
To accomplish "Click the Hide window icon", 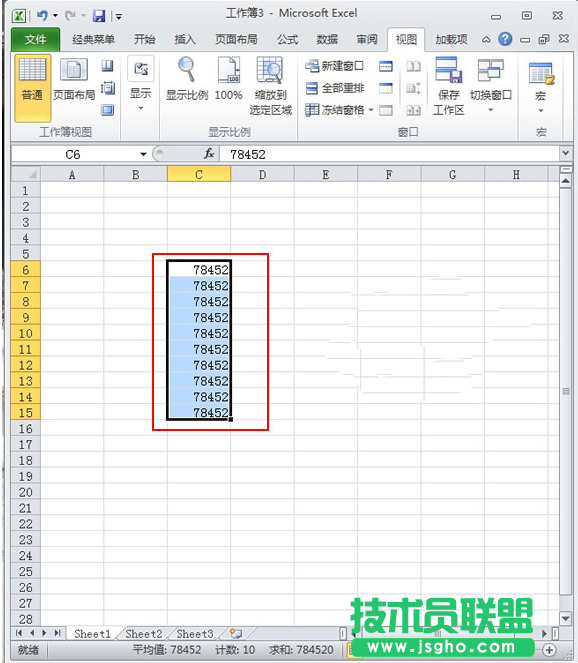I will click(386, 88).
